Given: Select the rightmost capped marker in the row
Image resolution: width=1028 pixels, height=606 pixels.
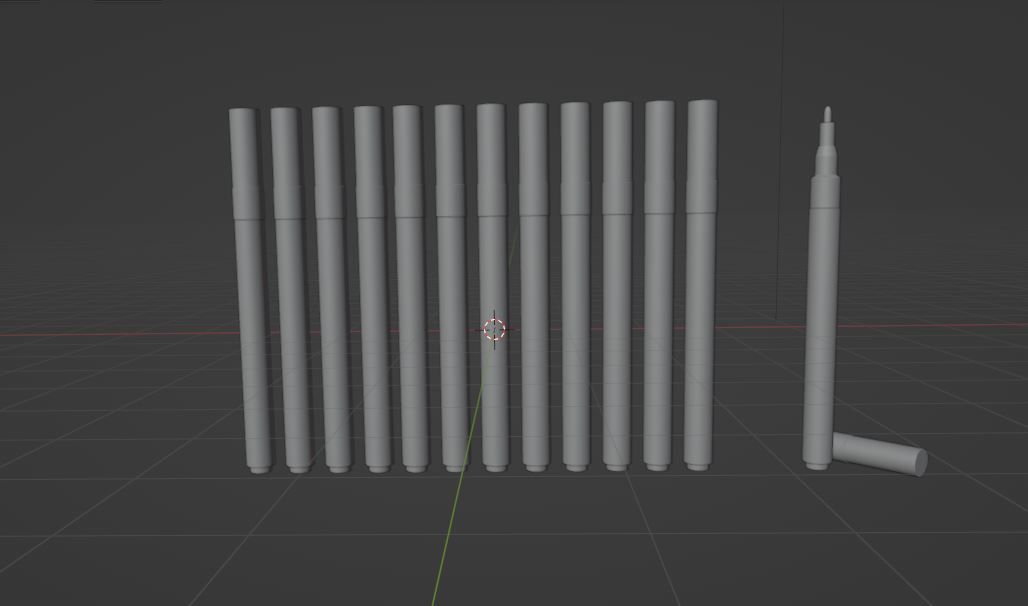Looking at the screenshot, I should click(700, 286).
